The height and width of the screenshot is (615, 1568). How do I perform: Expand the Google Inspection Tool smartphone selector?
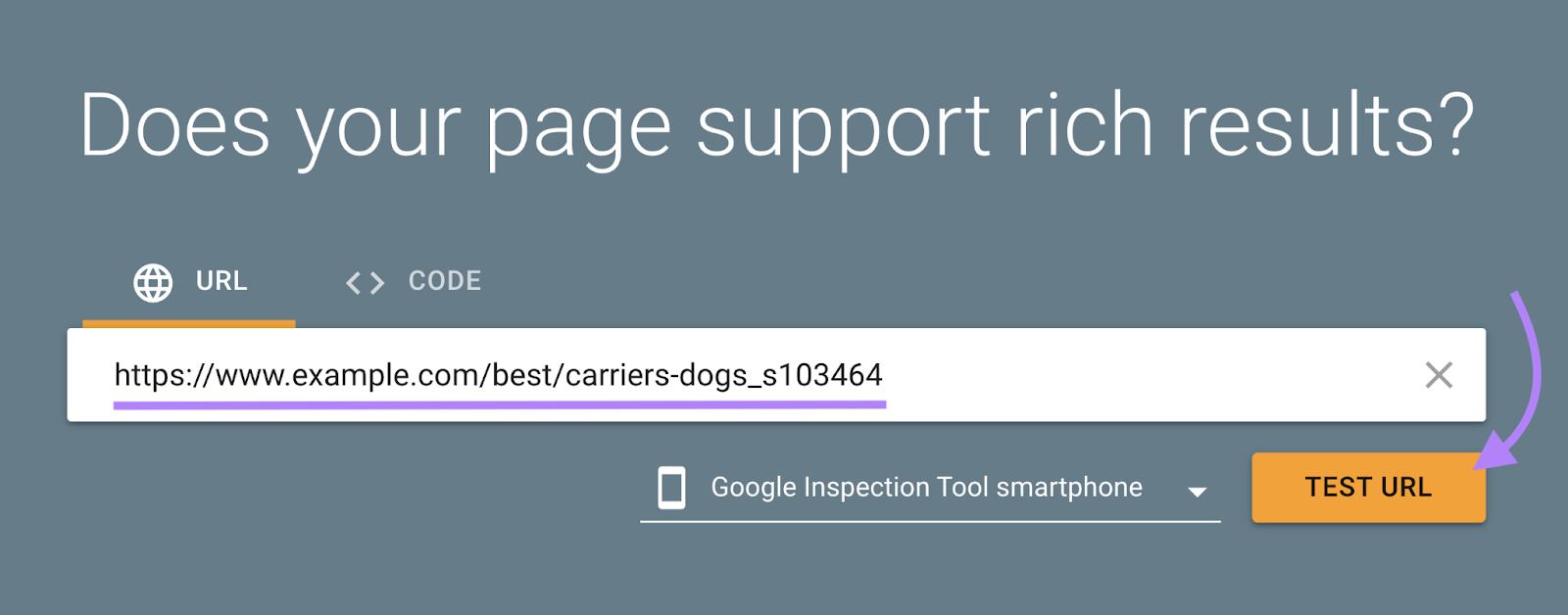[x=1197, y=490]
